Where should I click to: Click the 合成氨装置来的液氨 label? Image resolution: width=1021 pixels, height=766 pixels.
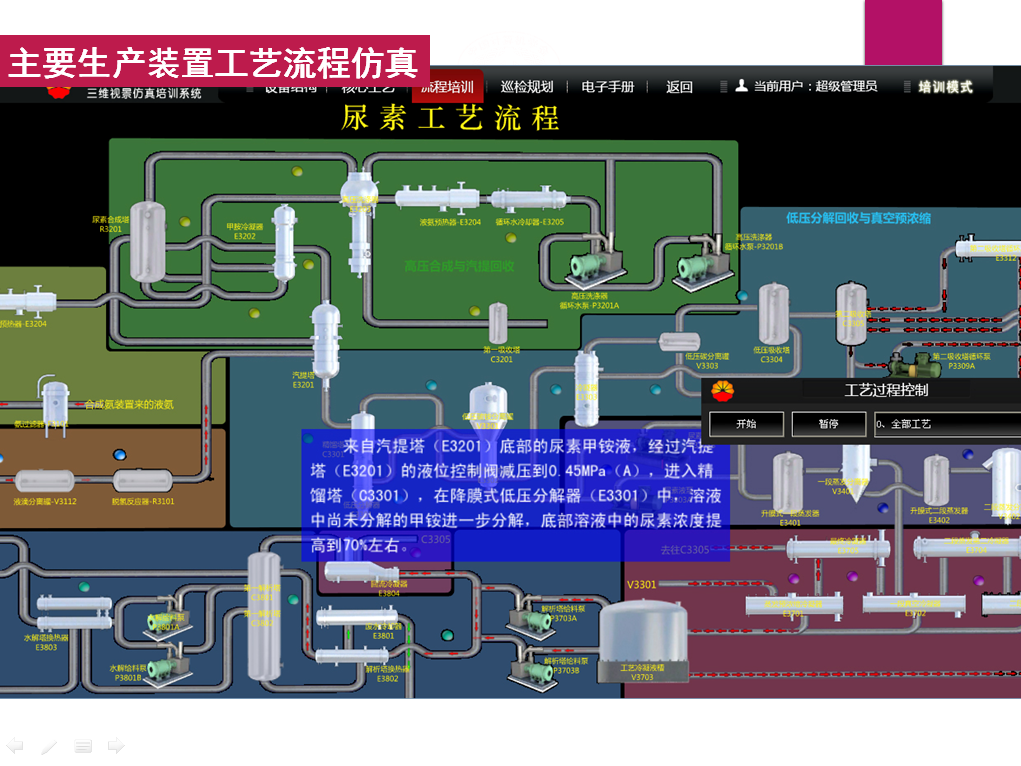click(x=130, y=404)
